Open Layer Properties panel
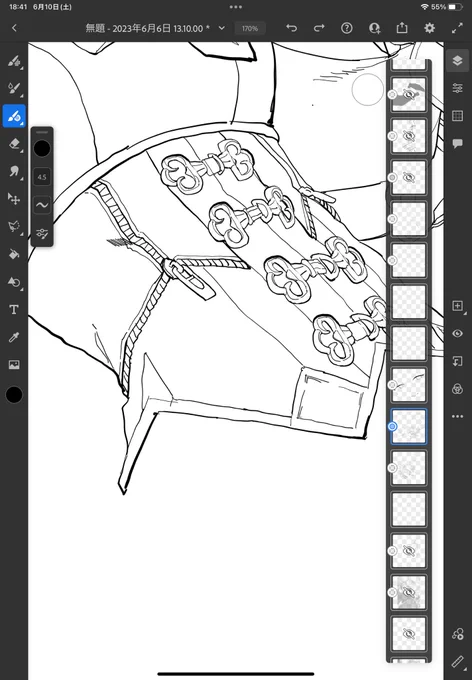 [x=457, y=88]
